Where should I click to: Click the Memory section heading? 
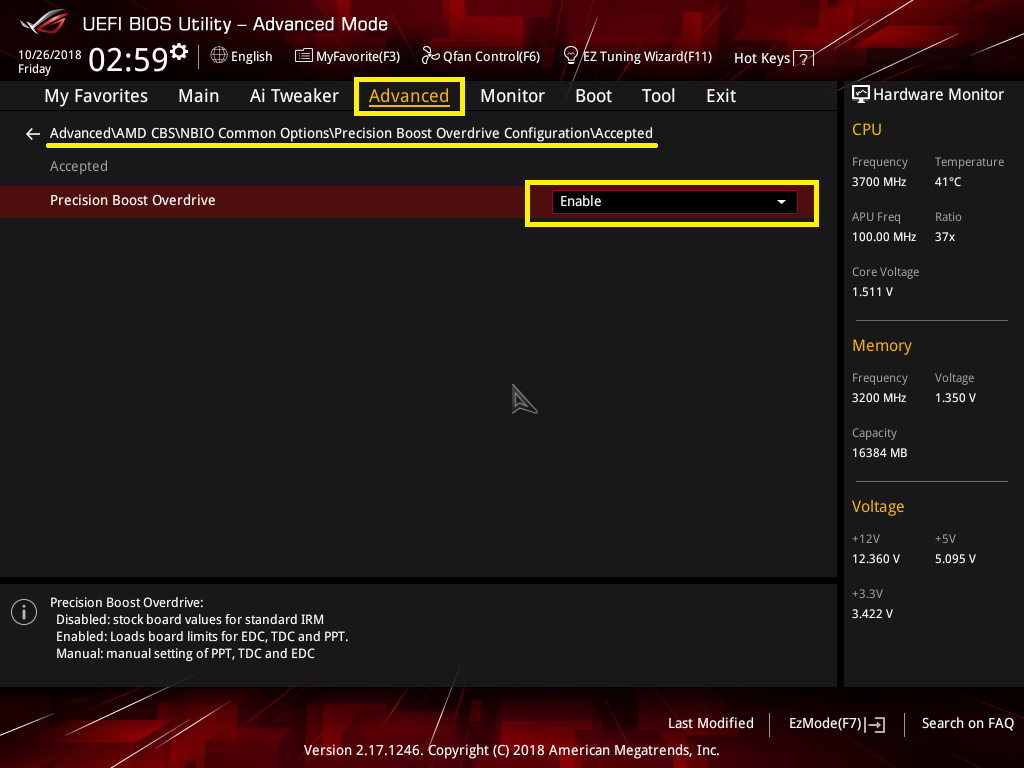pyautogui.click(x=882, y=345)
